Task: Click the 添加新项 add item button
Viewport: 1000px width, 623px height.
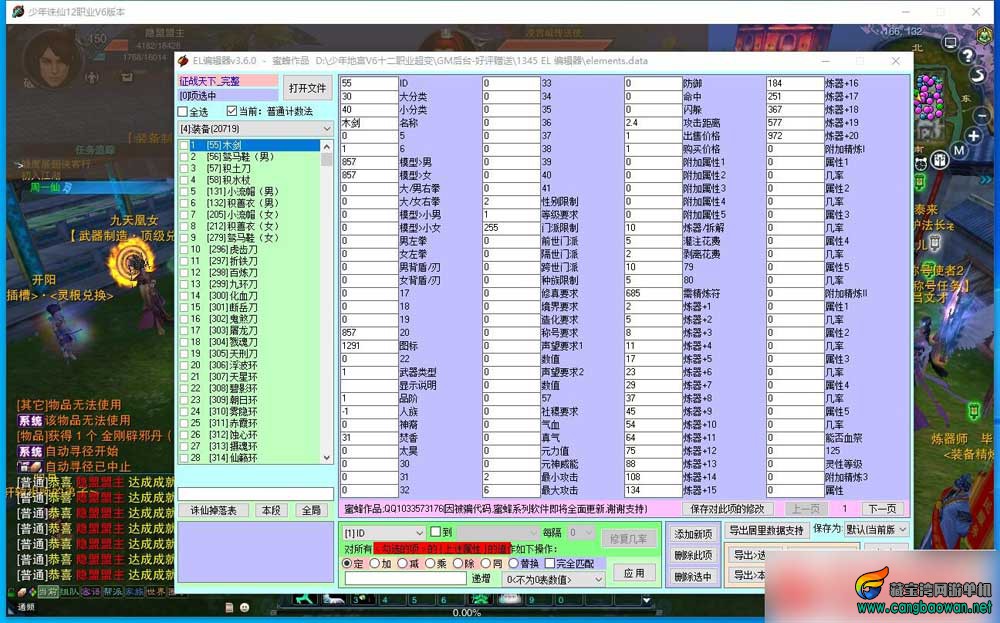Action: pos(693,534)
